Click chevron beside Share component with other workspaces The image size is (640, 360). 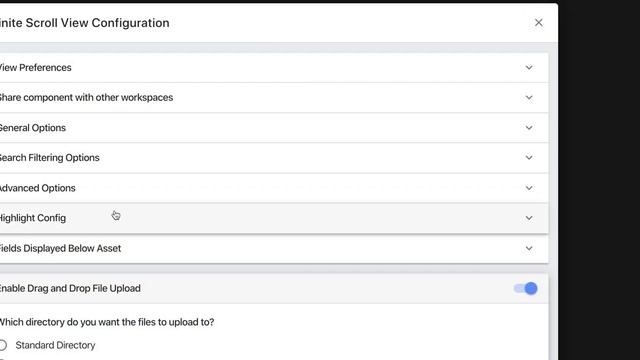pyautogui.click(x=529, y=98)
